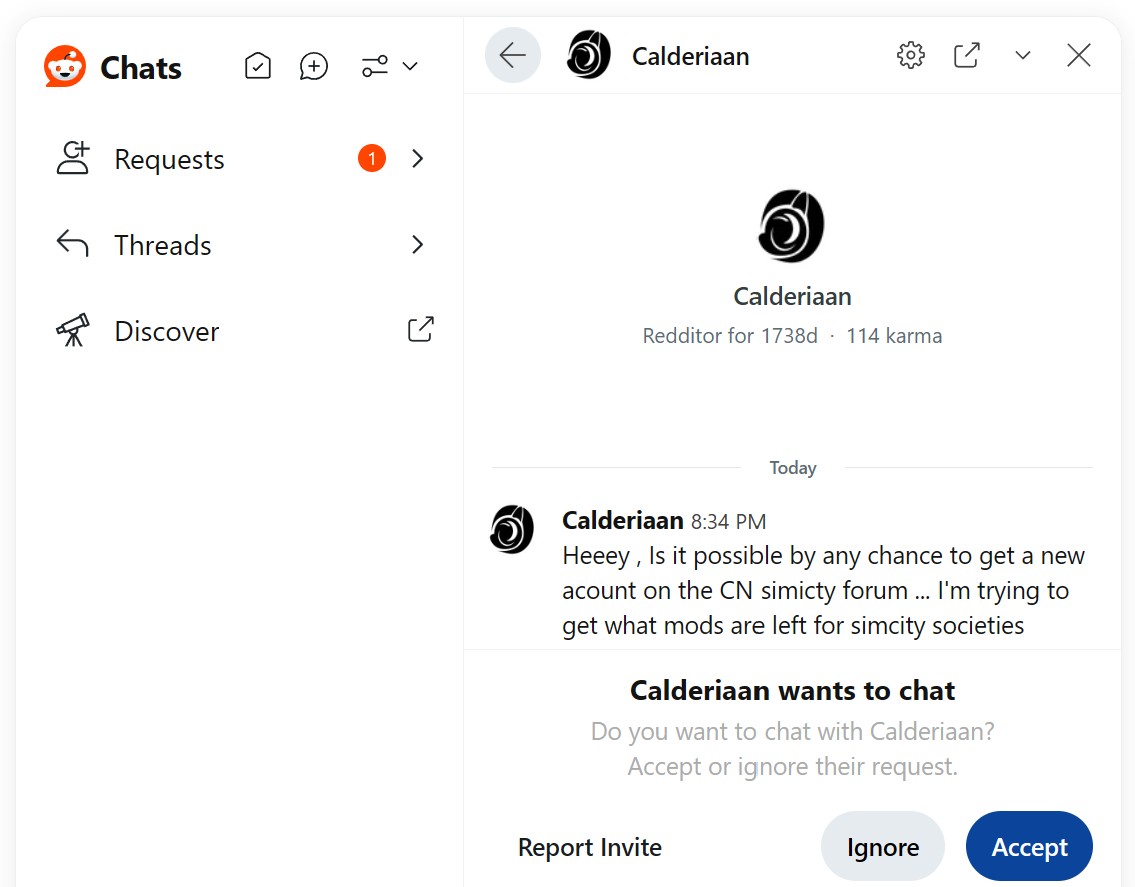Open the Requests section
Screen dimensions: 1135x887
pos(169,159)
